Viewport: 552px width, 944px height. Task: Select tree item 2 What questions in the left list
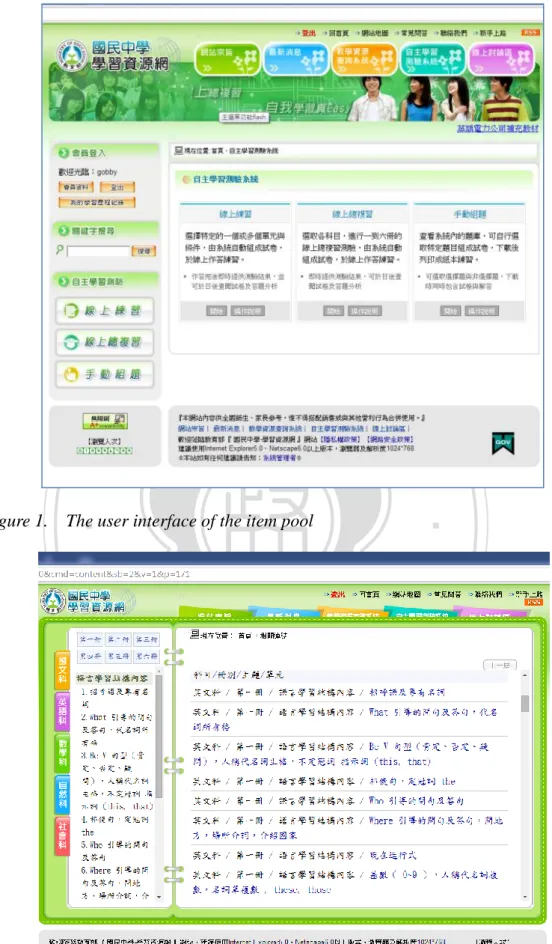pyautogui.click(x=117, y=730)
